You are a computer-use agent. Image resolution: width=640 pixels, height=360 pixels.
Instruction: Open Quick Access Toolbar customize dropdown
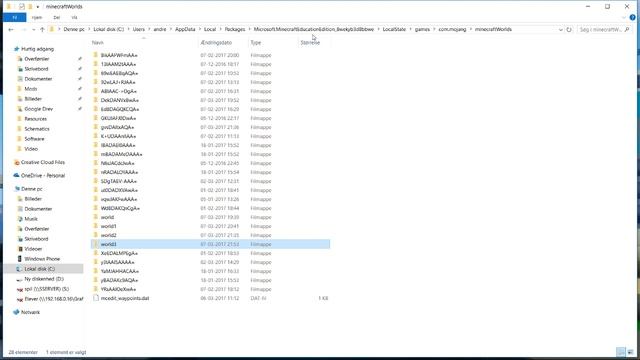[38, 7]
